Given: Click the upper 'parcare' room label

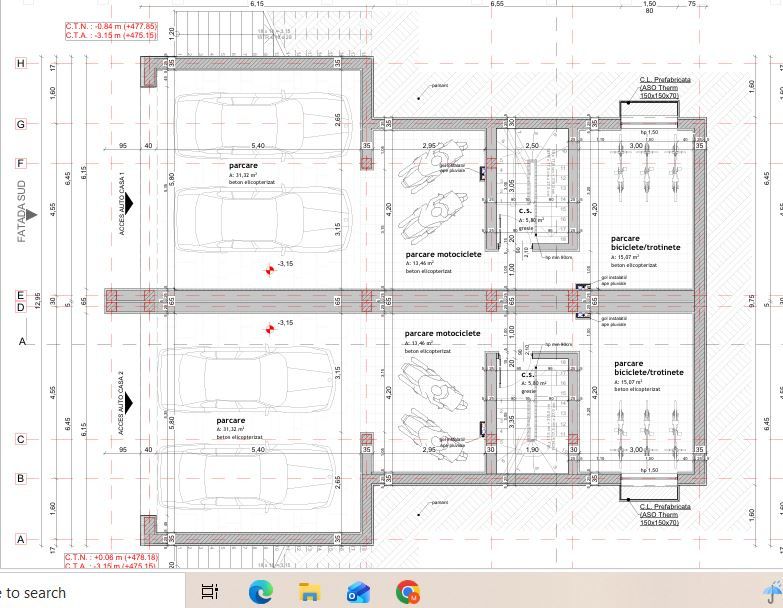Looking at the screenshot, I should tap(243, 165).
